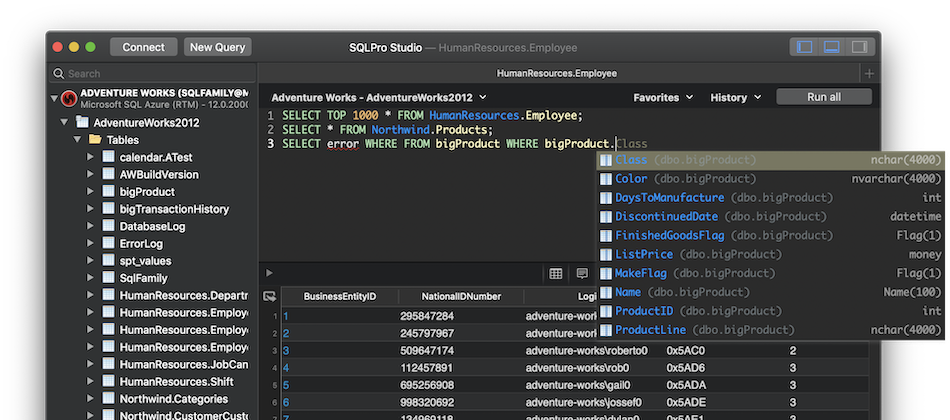
Task: Add a new tab with plus icon
Action: click(x=869, y=74)
